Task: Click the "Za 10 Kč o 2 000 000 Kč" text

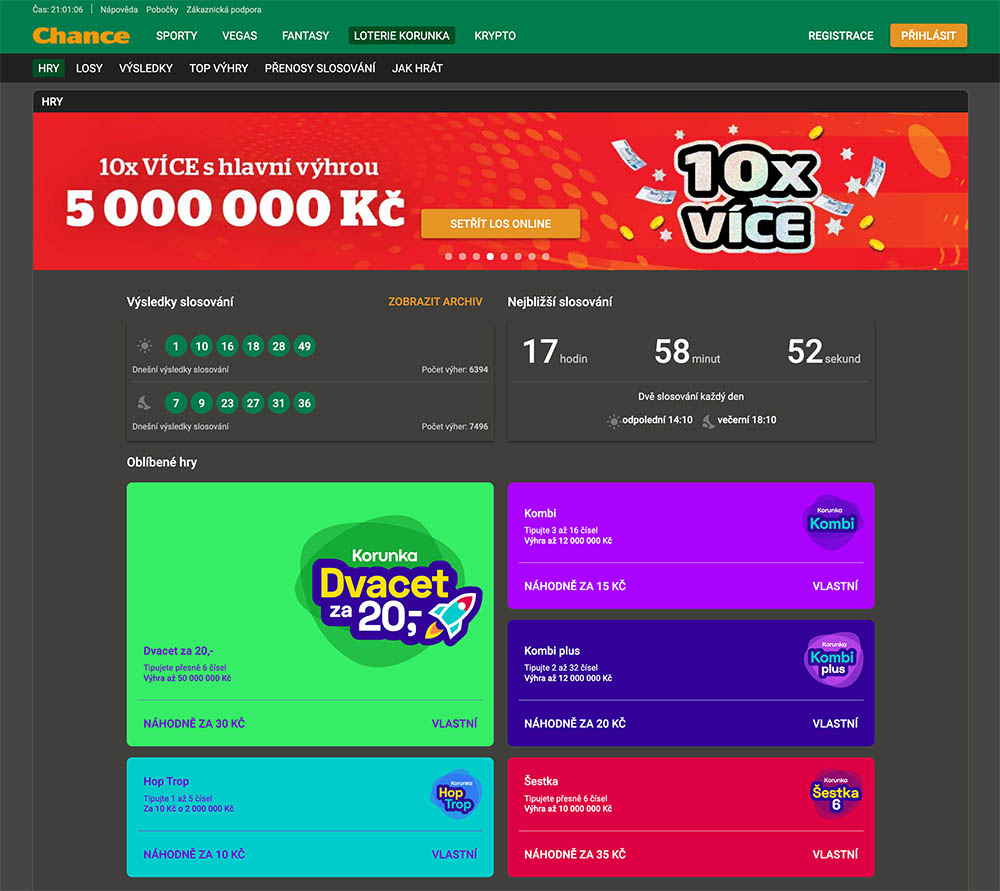Action: 189,809
